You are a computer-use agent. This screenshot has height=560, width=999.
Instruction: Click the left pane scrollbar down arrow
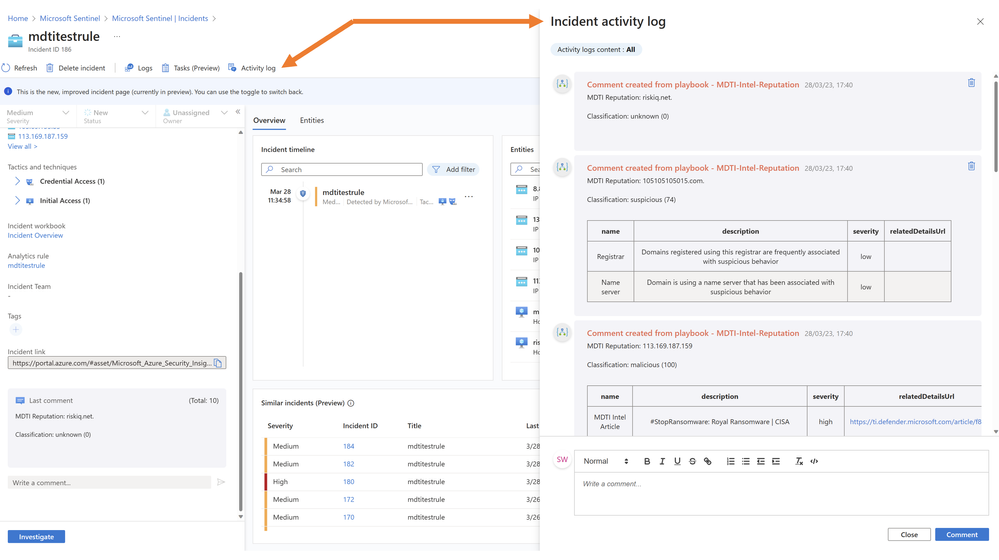coord(240,517)
